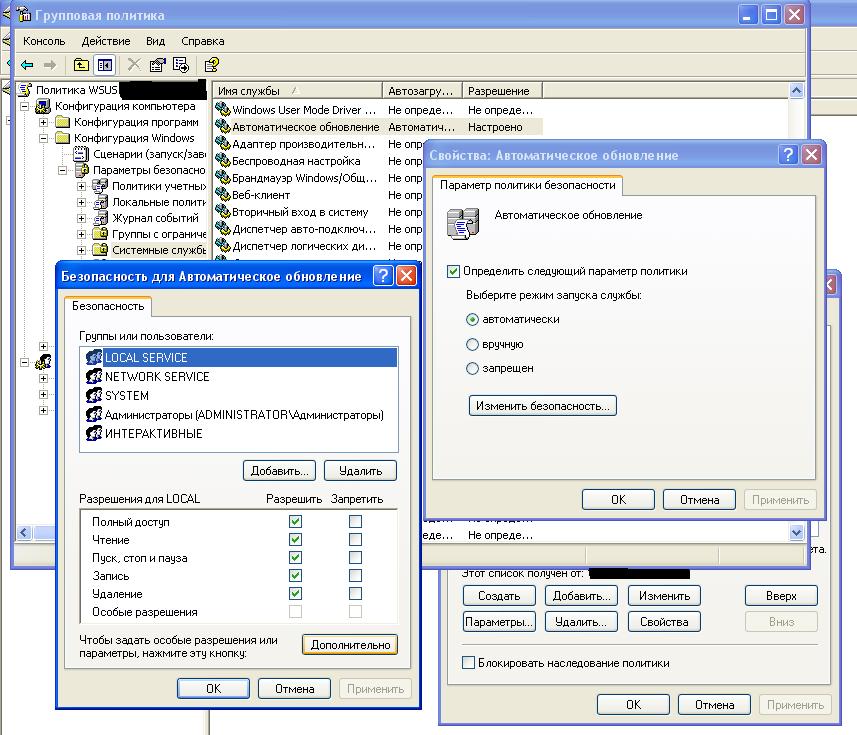Click the services list scroll-down arrow

(796, 532)
